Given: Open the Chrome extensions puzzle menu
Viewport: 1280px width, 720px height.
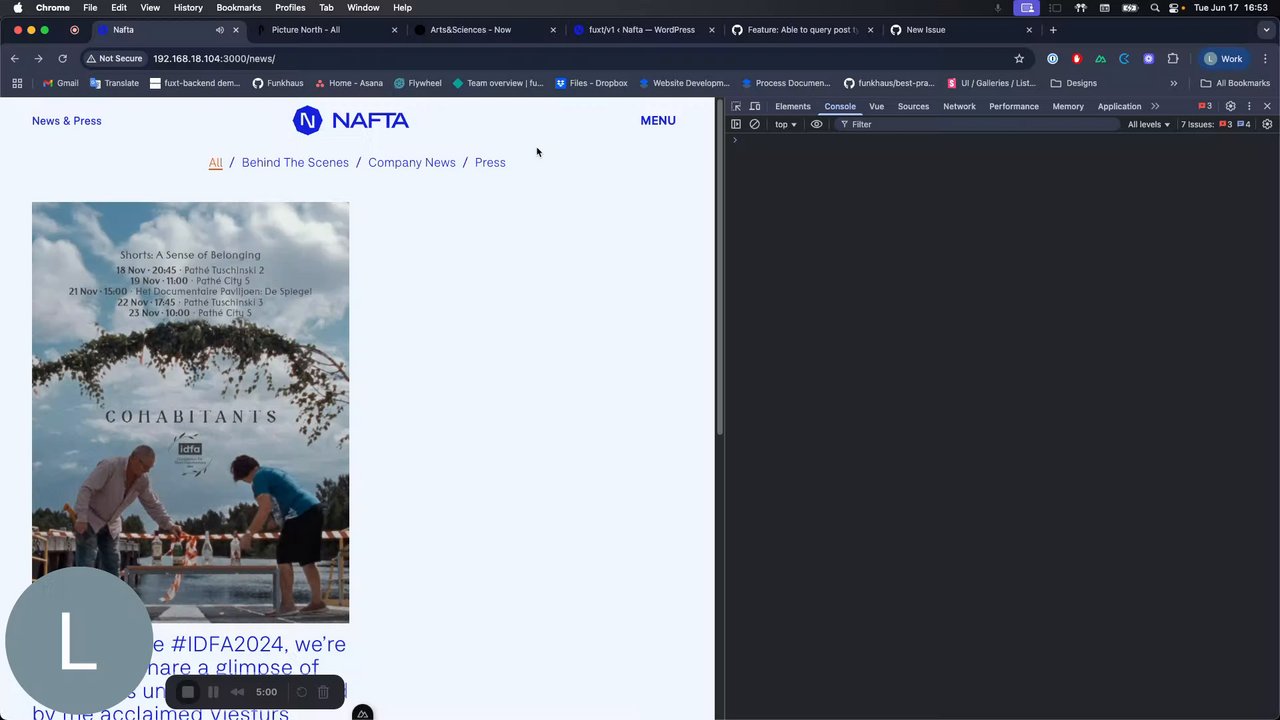Looking at the screenshot, I should coord(1173,59).
